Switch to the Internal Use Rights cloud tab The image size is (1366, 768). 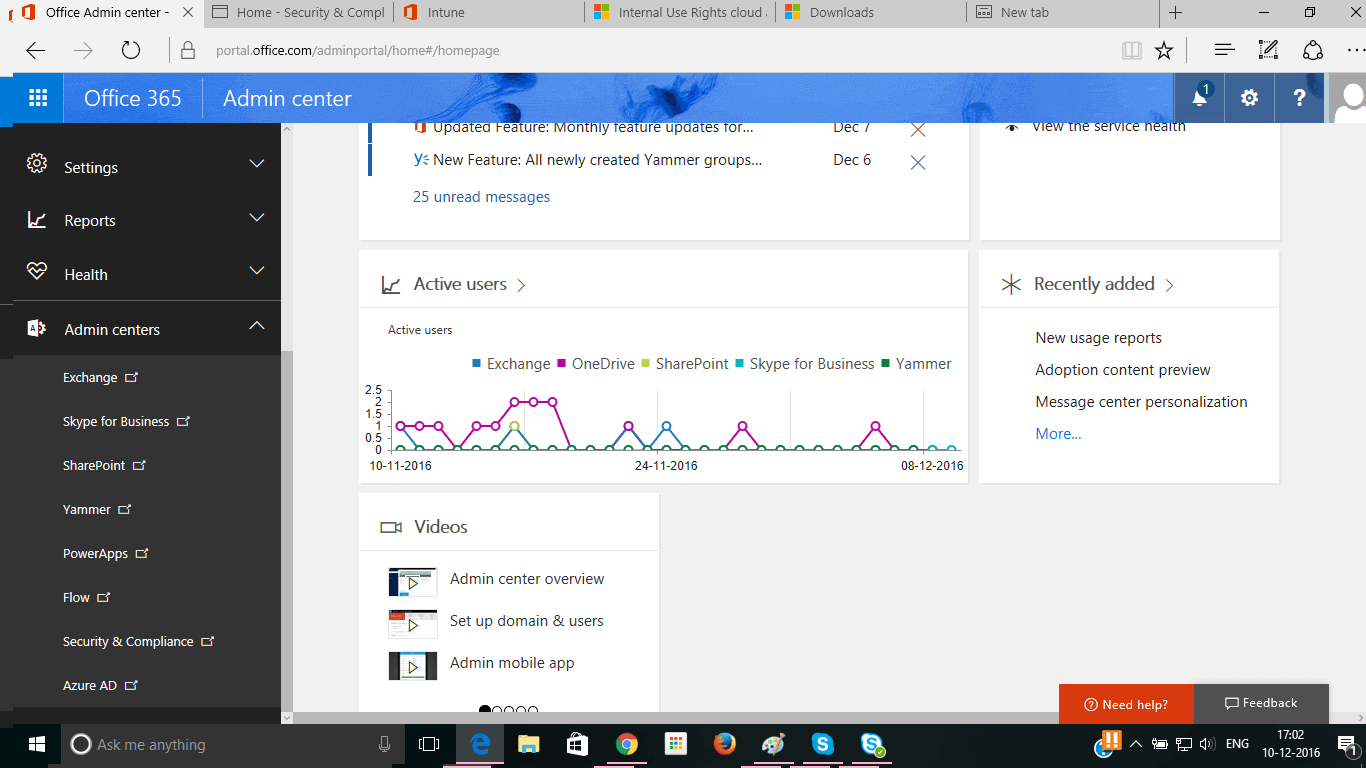[x=680, y=13]
